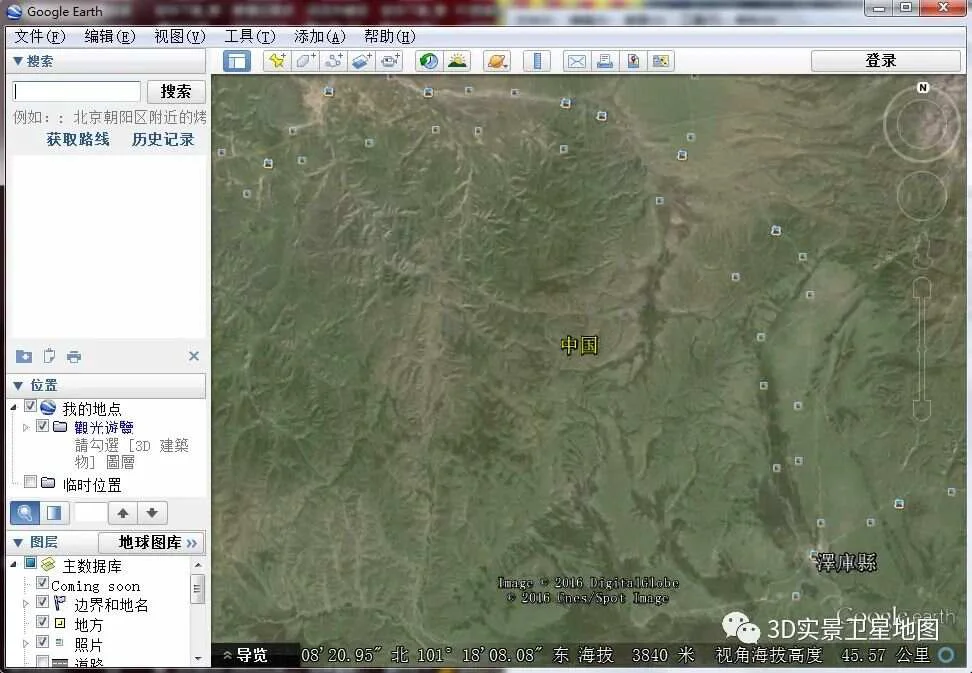Click the print search results icon
The image size is (972, 673).
[74, 356]
